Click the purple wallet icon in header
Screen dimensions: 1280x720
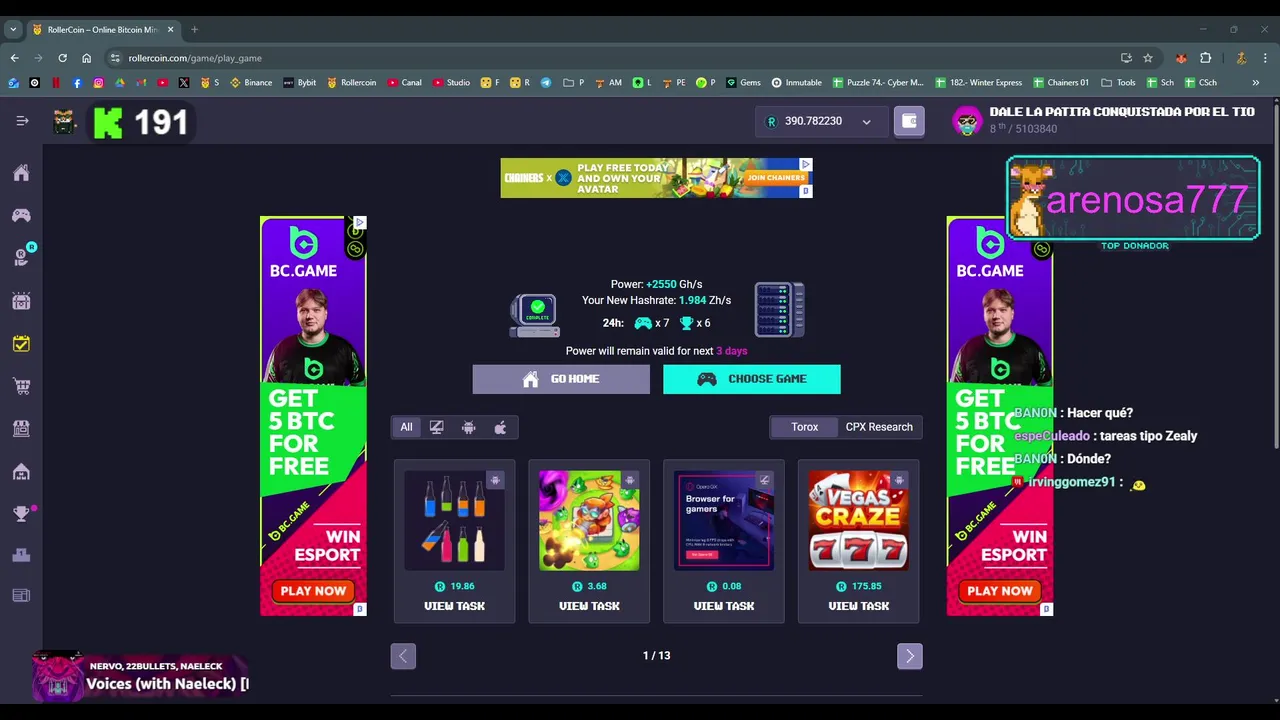[x=909, y=121]
